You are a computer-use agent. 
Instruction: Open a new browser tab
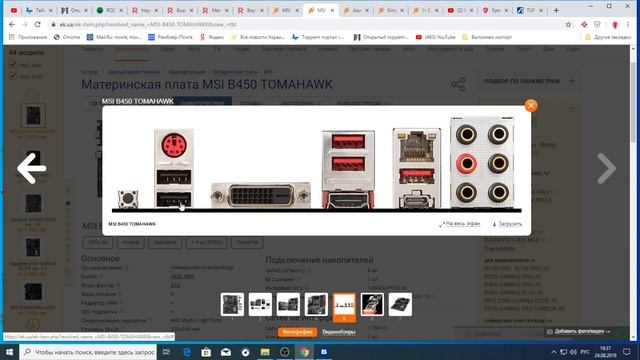point(556,10)
